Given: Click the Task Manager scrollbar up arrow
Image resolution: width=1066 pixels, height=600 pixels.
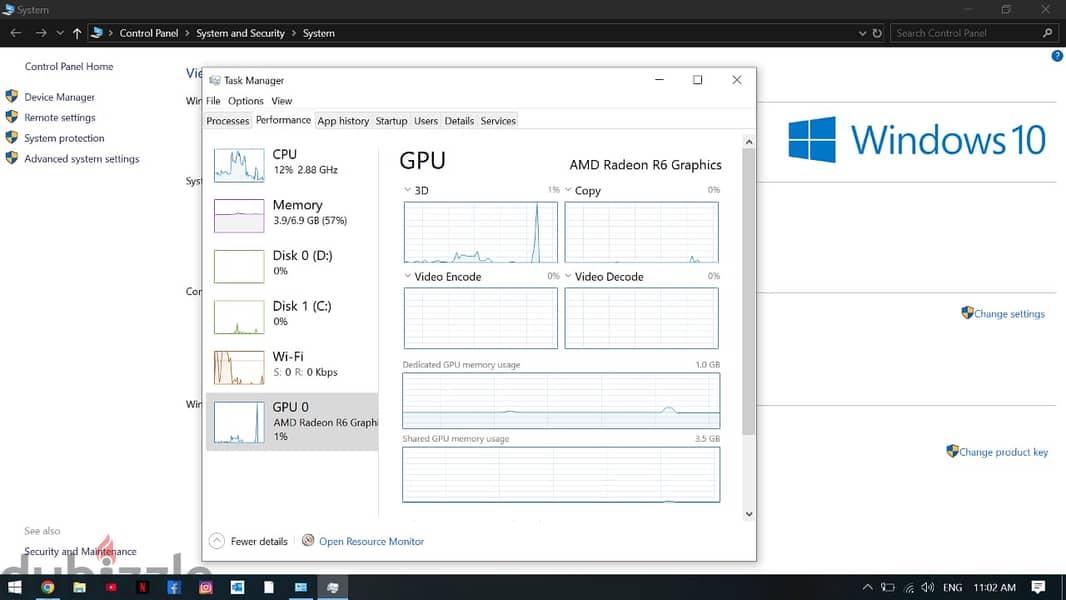Looking at the screenshot, I should point(749,141).
